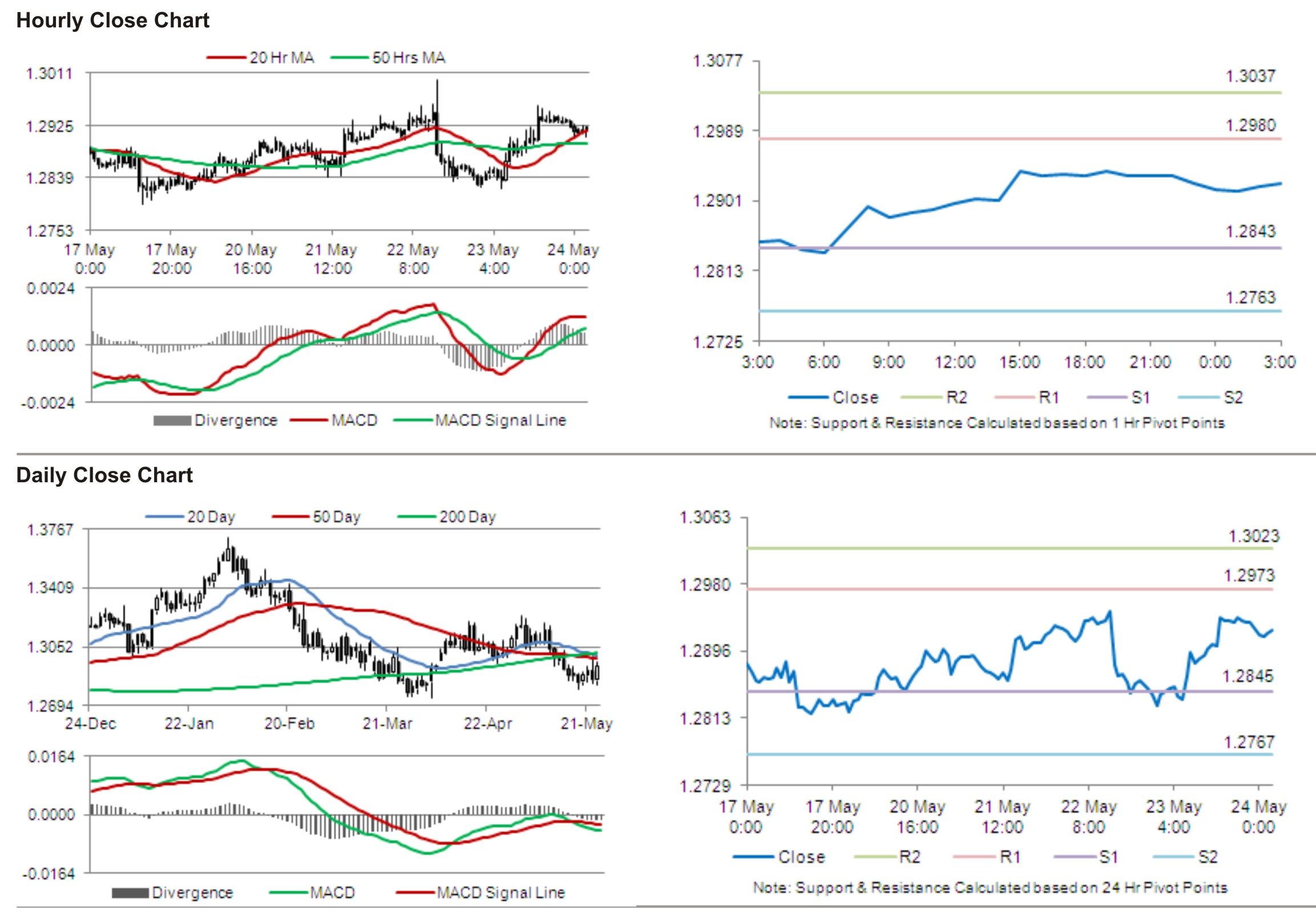Click the 1.2989 pivot axis label

(718, 131)
